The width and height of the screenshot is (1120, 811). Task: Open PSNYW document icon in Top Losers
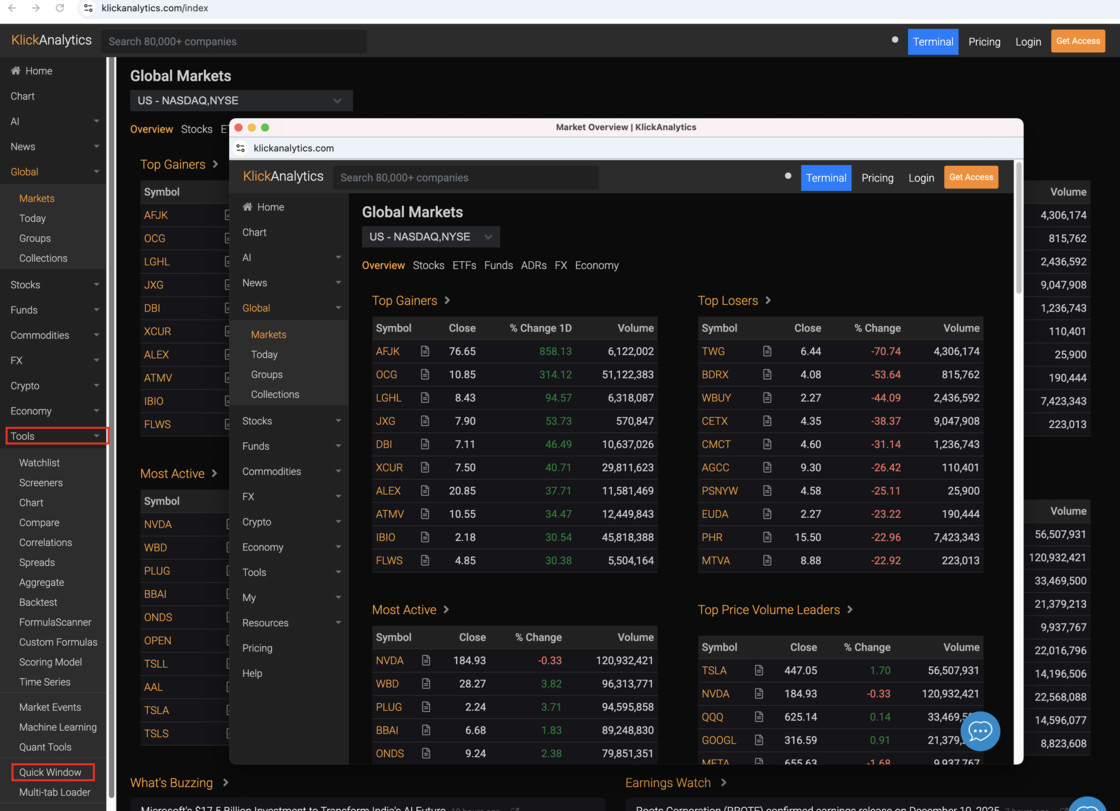pyautogui.click(x=767, y=490)
